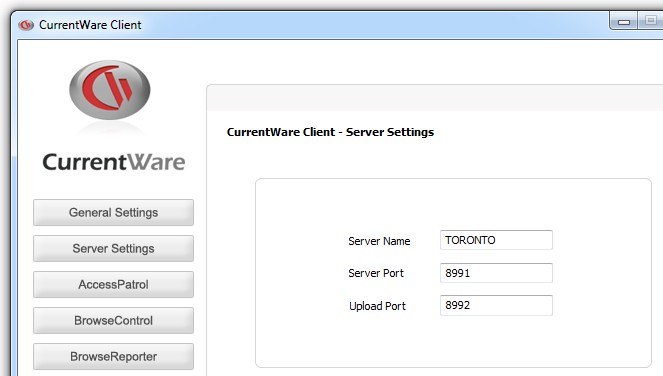The width and height of the screenshot is (663, 376).
Task: Click the Server Port label
Action: click(376, 273)
